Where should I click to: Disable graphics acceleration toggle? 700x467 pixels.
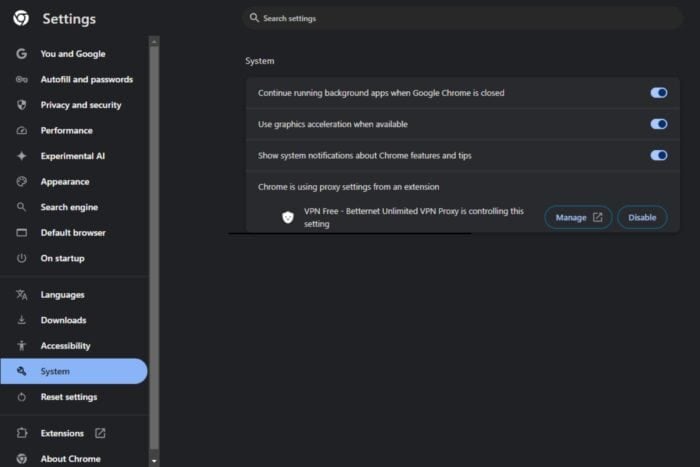pyautogui.click(x=658, y=124)
